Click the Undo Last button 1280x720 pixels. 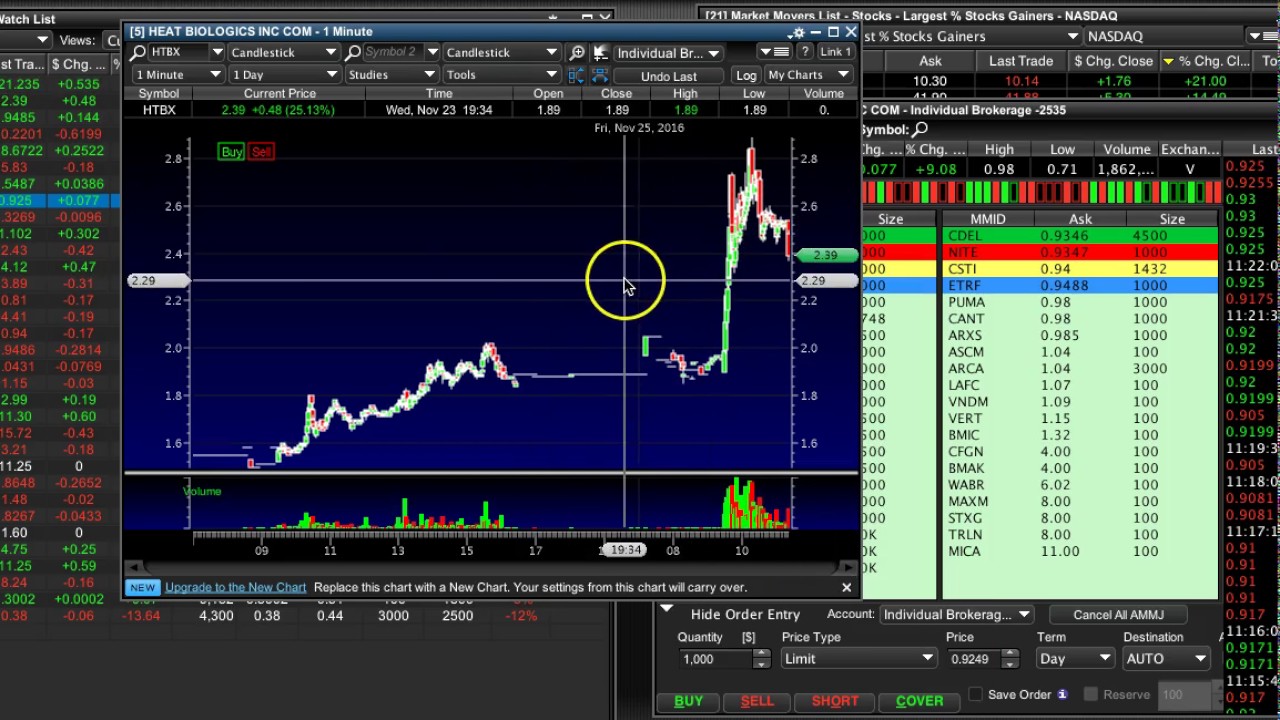pyautogui.click(x=669, y=76)
